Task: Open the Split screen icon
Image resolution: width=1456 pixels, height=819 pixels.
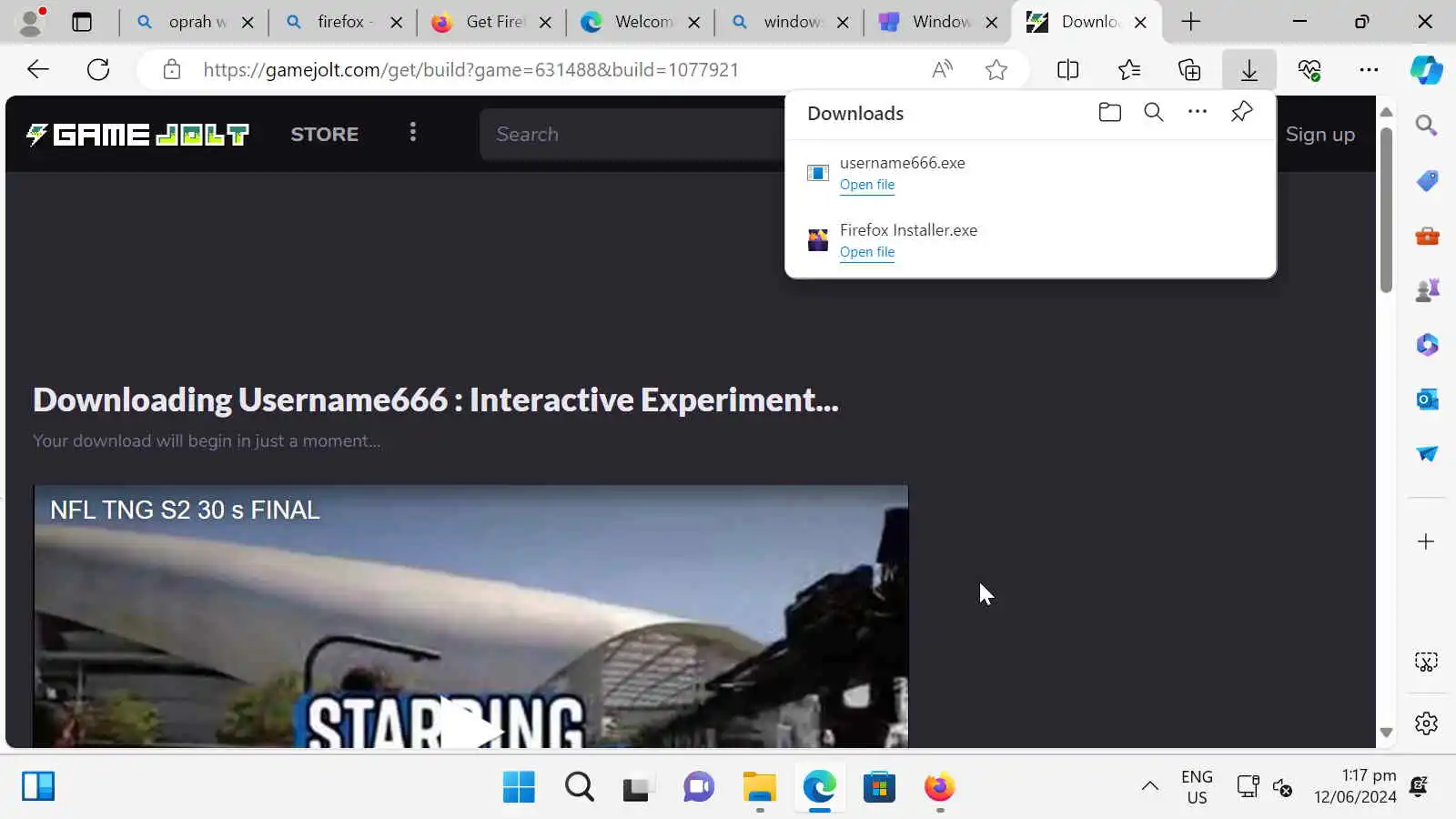Action: click(1068, 69)
